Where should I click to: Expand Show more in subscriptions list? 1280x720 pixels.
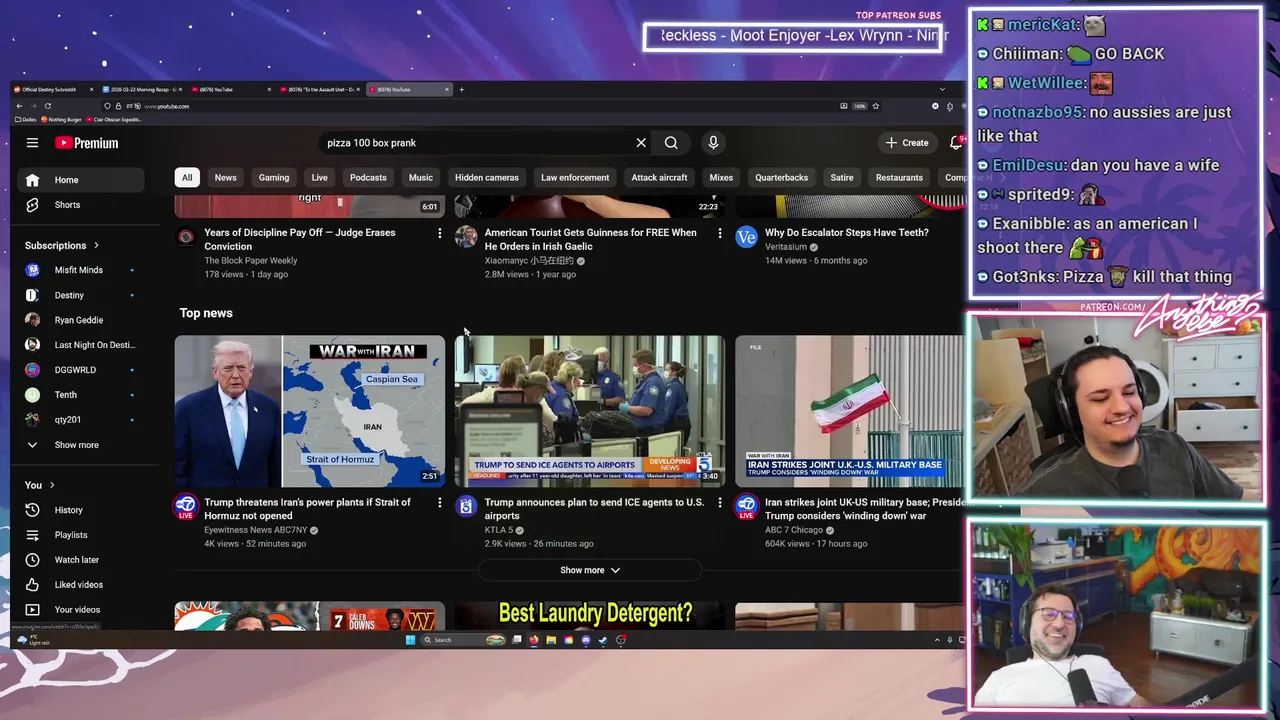point(81,445)
